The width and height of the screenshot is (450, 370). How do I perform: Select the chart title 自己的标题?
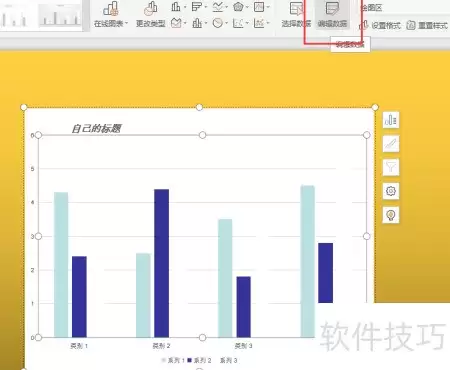pyautogui.click(x=97, y=128)
